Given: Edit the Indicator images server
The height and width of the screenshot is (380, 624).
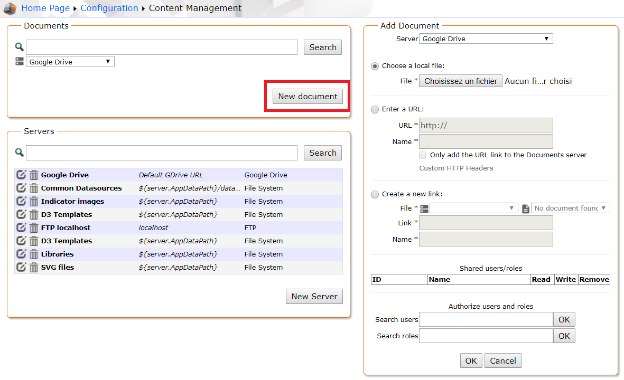Looking at the screenshot, I should tap(21, 201).
